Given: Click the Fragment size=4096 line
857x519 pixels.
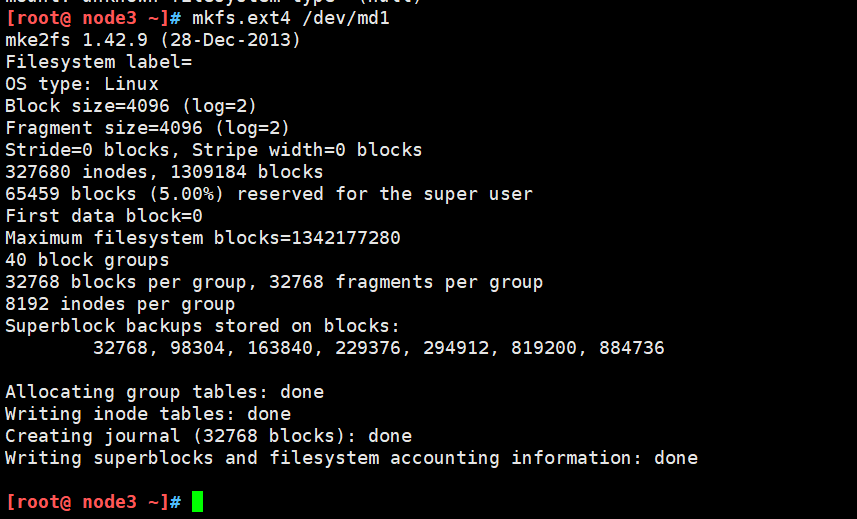Looking at the screenshot, I should [x=148, y=128].
